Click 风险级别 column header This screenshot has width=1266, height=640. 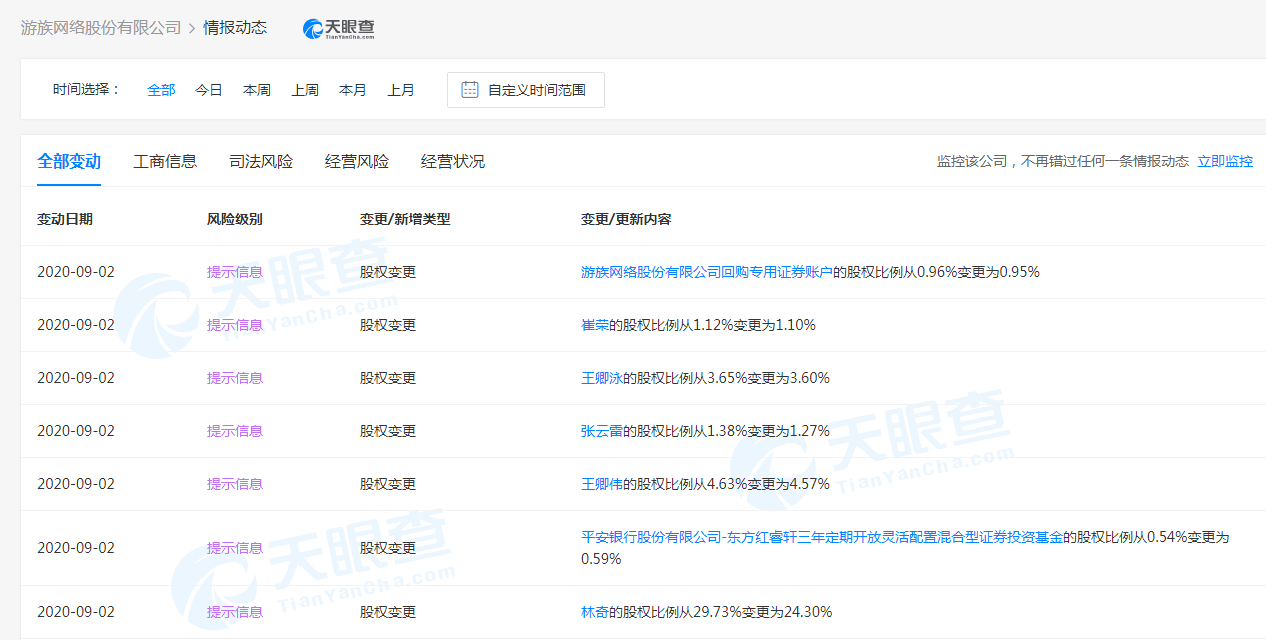coord(235,219)
